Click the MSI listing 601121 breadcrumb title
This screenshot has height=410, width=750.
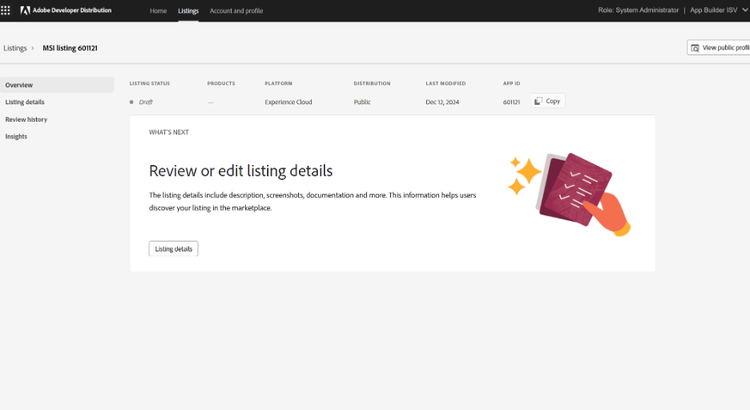point(70,48)
